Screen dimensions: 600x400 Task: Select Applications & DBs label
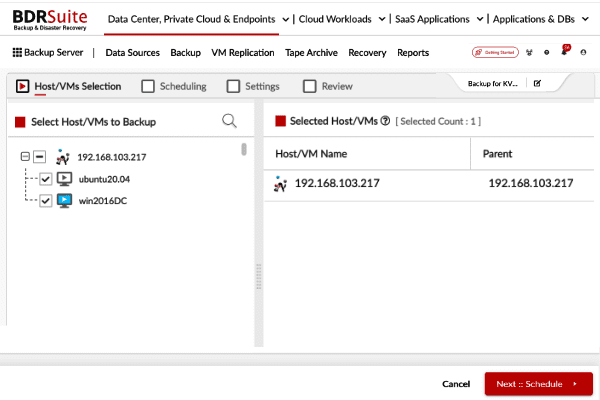[533, 19]
